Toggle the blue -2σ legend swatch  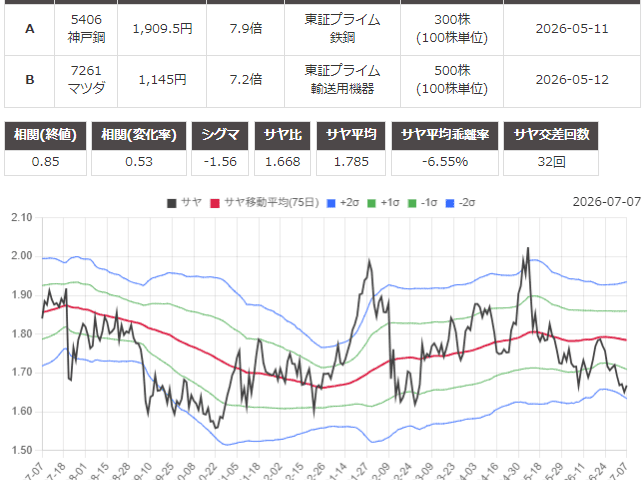(x=450, y=203)
